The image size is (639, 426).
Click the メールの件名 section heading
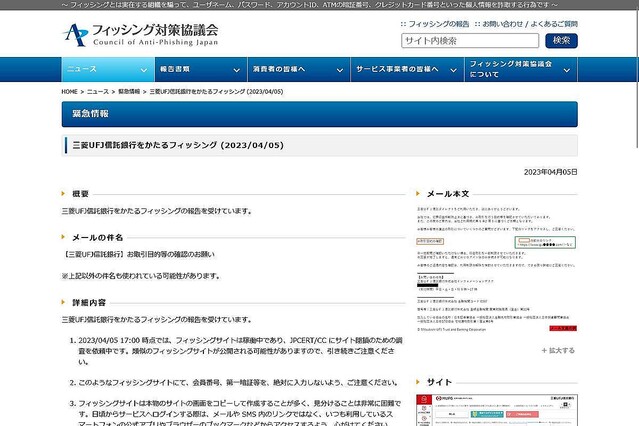[x=97, y=238]
